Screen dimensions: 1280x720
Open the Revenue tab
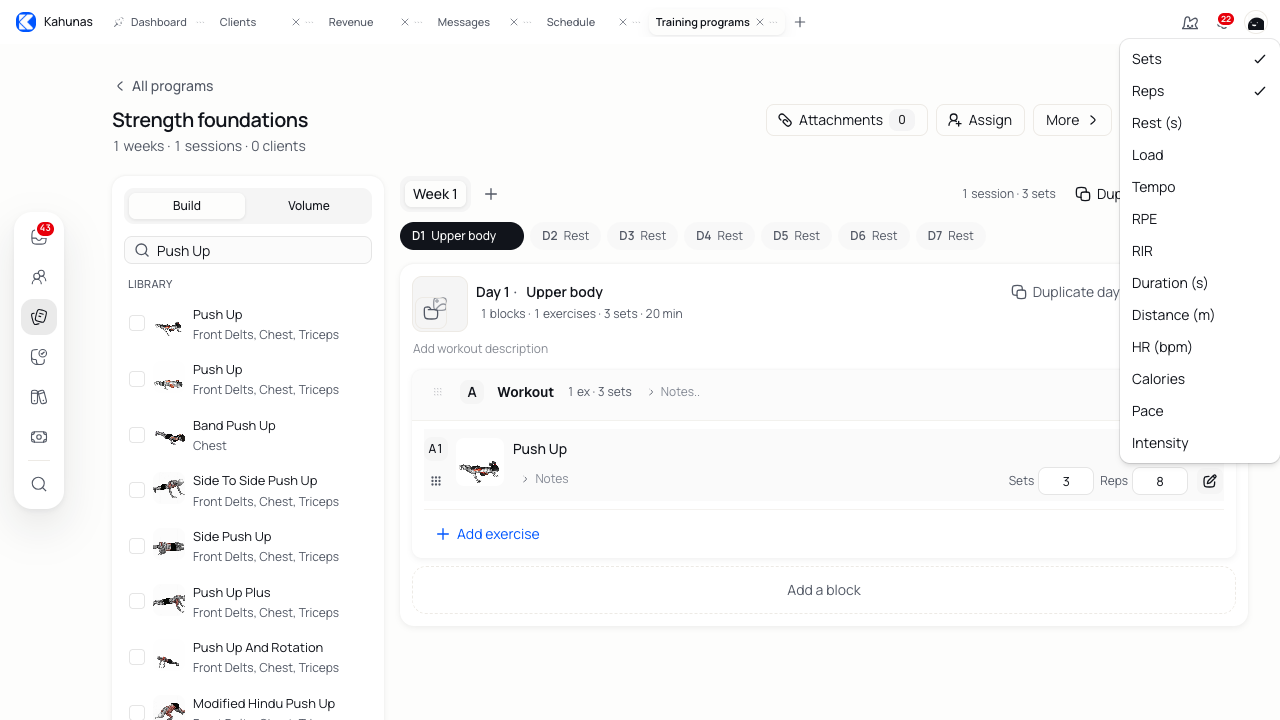(x=351, y=22)
